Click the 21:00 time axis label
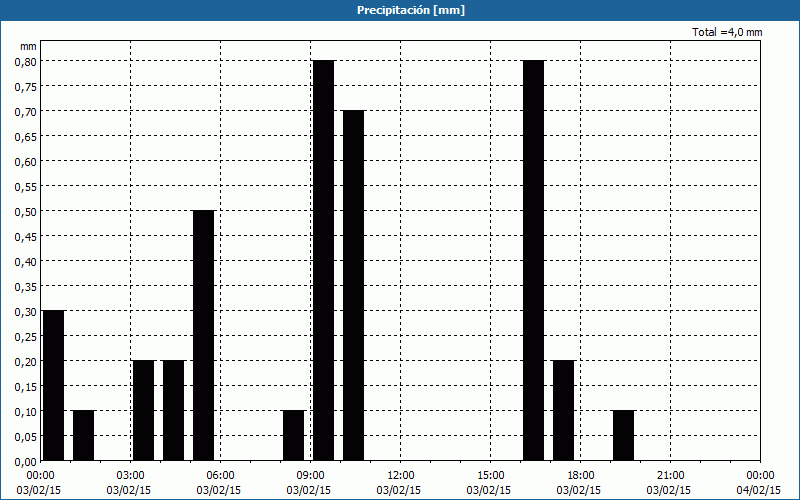Screen dimensions: 800x500 [670, 476]
